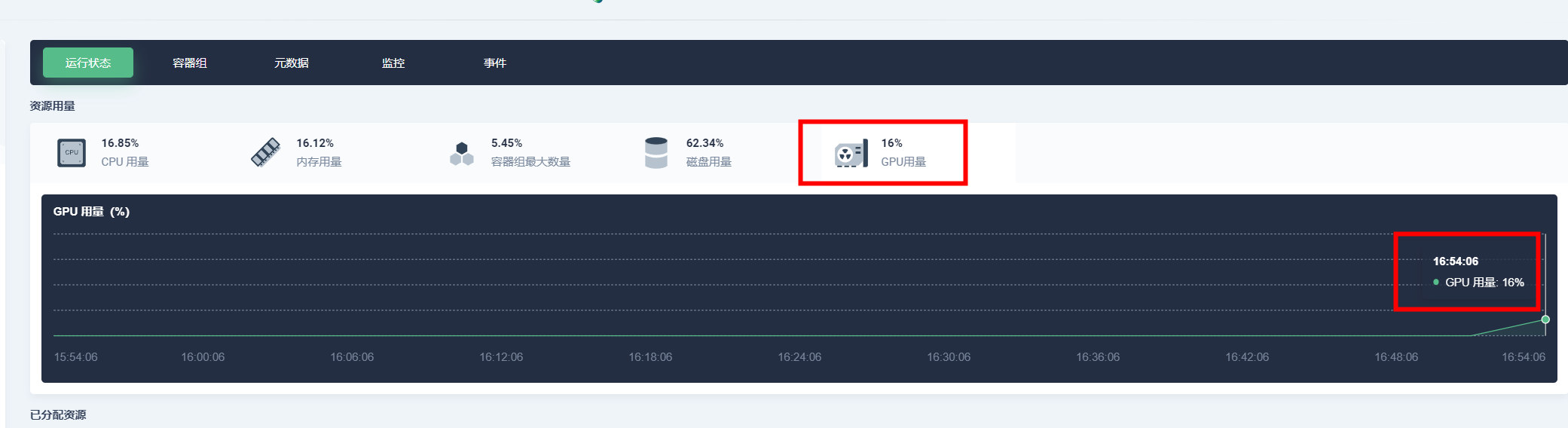This screenshot has width=1568, height=428.
Task: Click the GPU 用量 16% tooltip
Action: 1478,282
